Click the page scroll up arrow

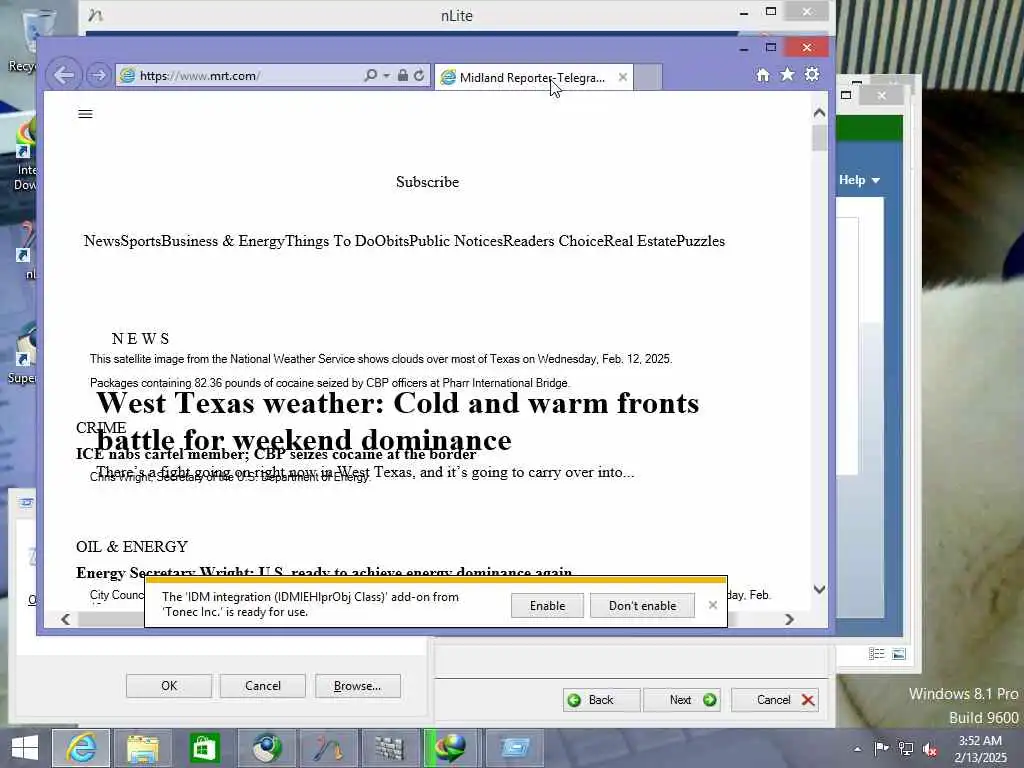coord(820,113)
